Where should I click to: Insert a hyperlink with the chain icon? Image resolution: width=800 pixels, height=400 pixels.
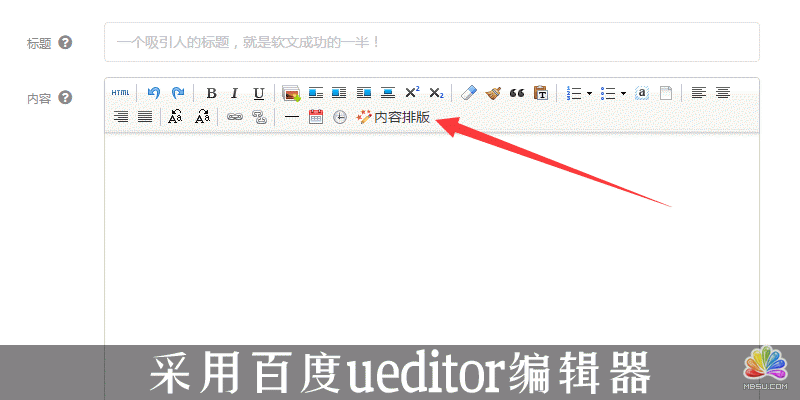[x=235, y=117]
